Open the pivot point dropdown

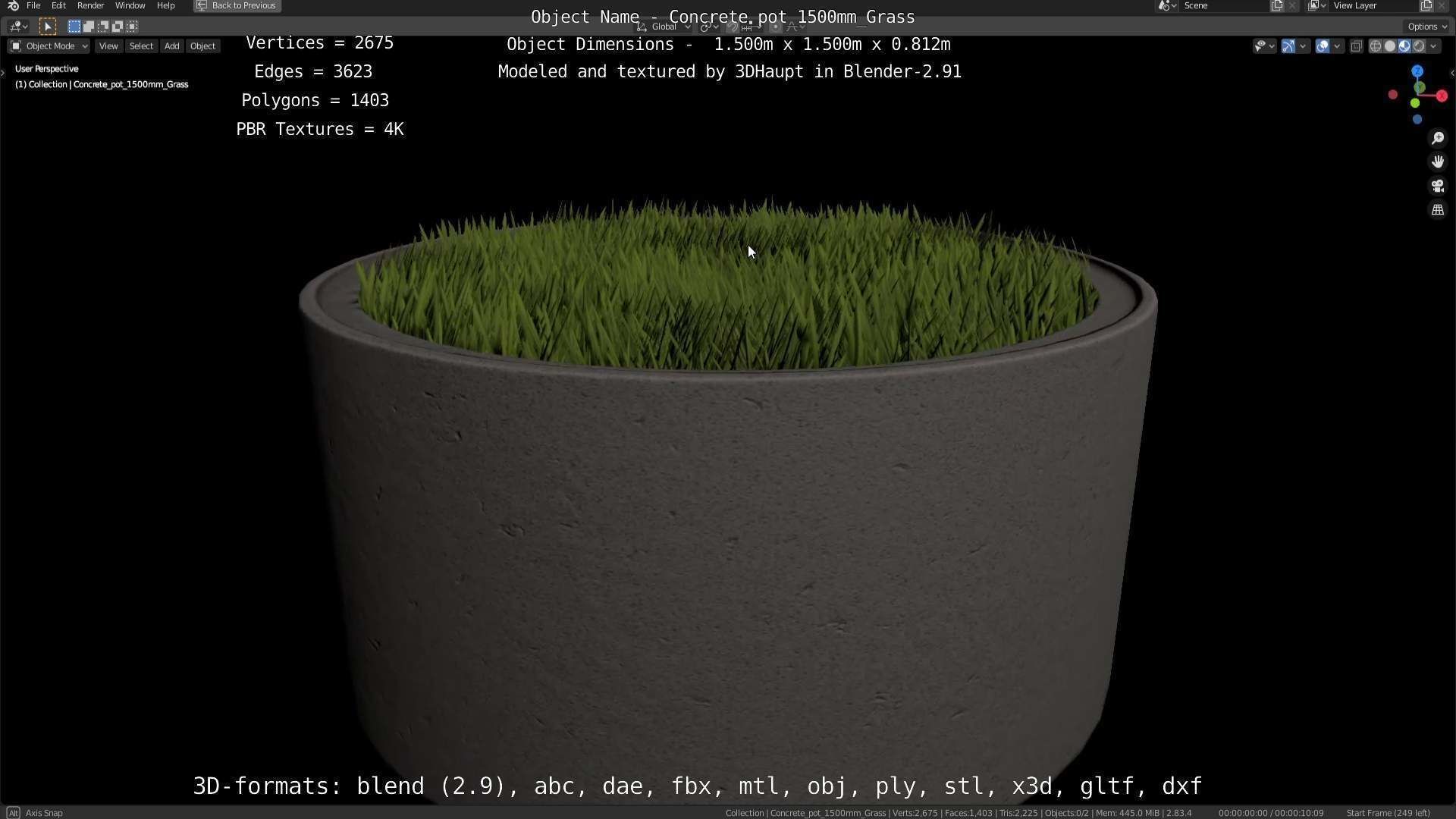709,27
